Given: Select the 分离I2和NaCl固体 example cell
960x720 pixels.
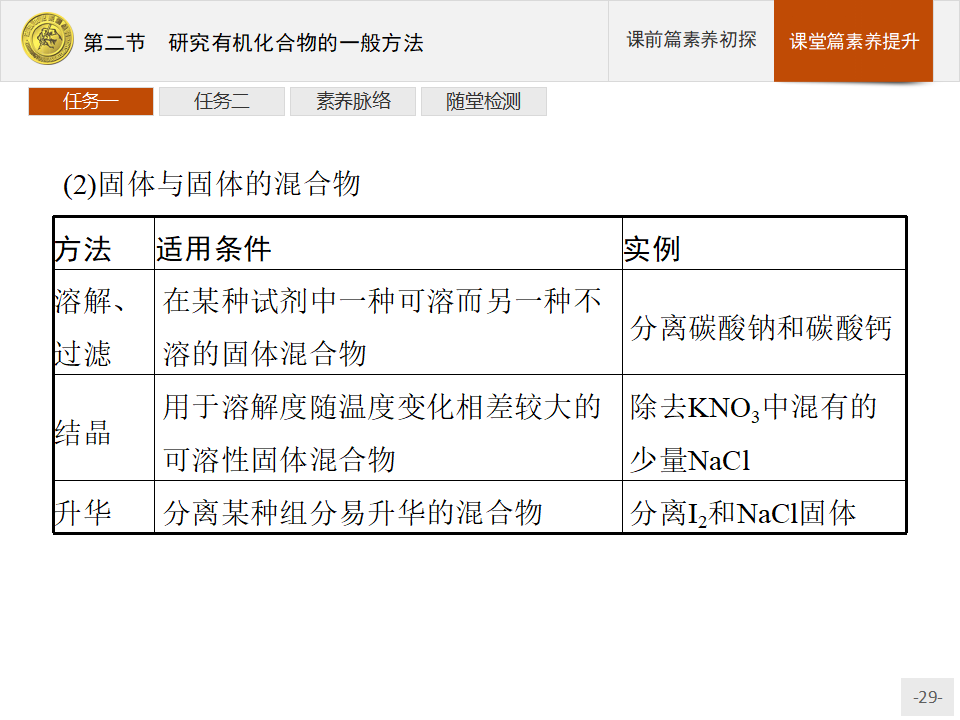Looking at the screenshot, I should click(764, 507).
